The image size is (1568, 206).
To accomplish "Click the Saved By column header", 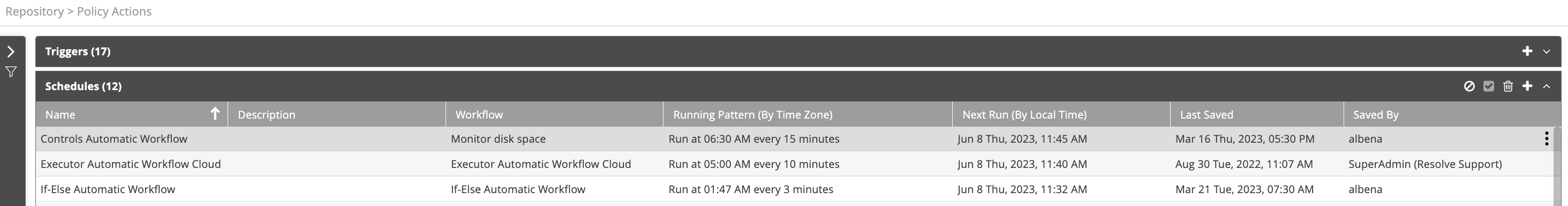I will (1376, 115).
